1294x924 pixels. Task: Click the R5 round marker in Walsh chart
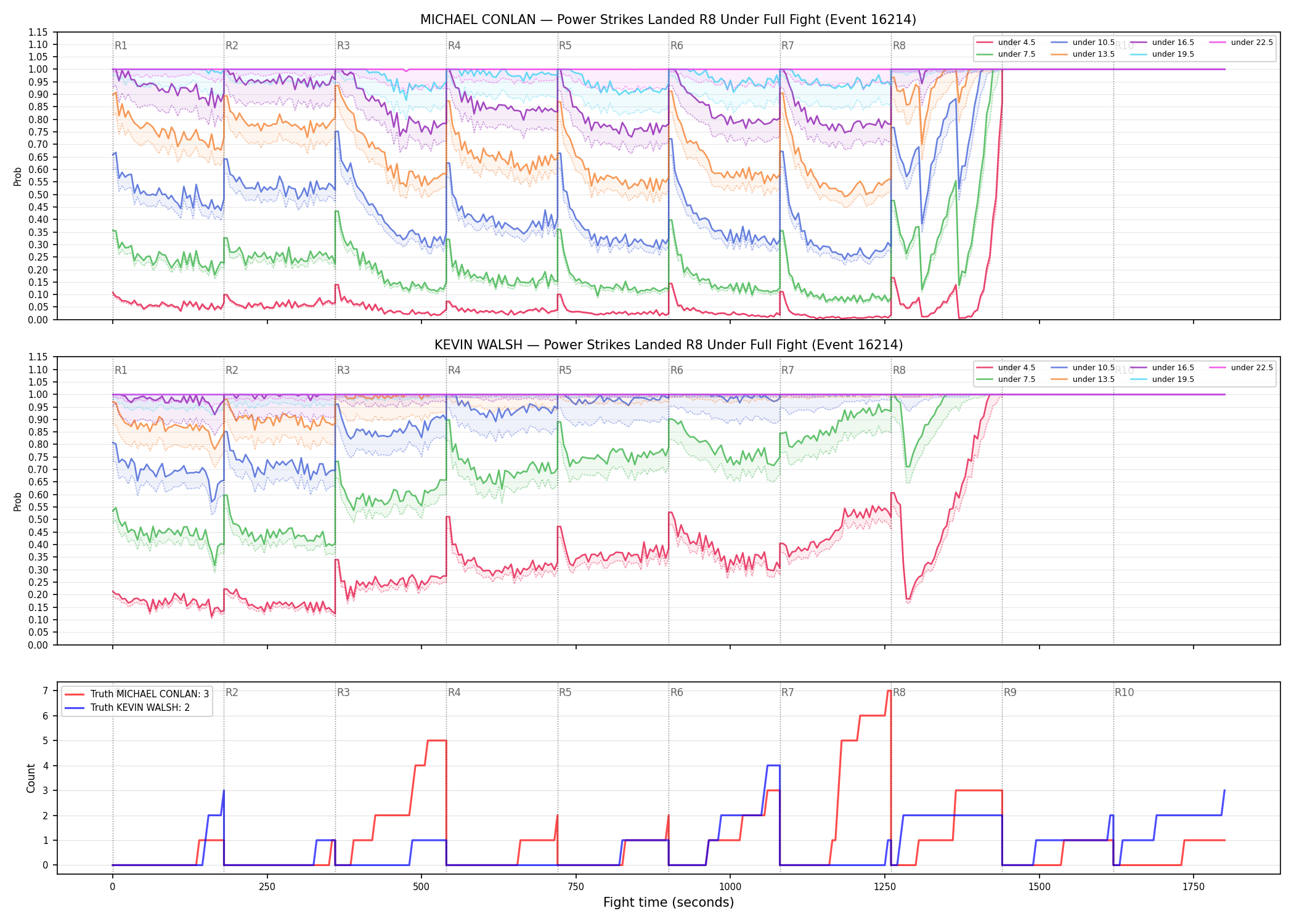[x=565, y=370]
